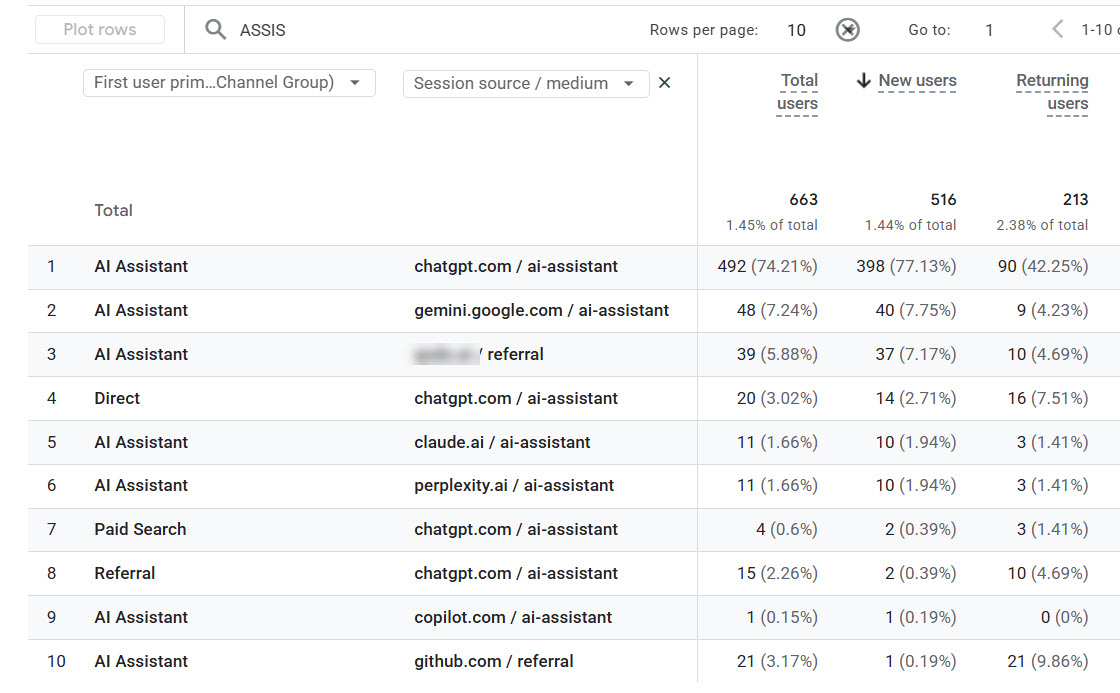This screenshot has width=1120, height=693.
Task: Go to previous page of results
Action: 1058,29
